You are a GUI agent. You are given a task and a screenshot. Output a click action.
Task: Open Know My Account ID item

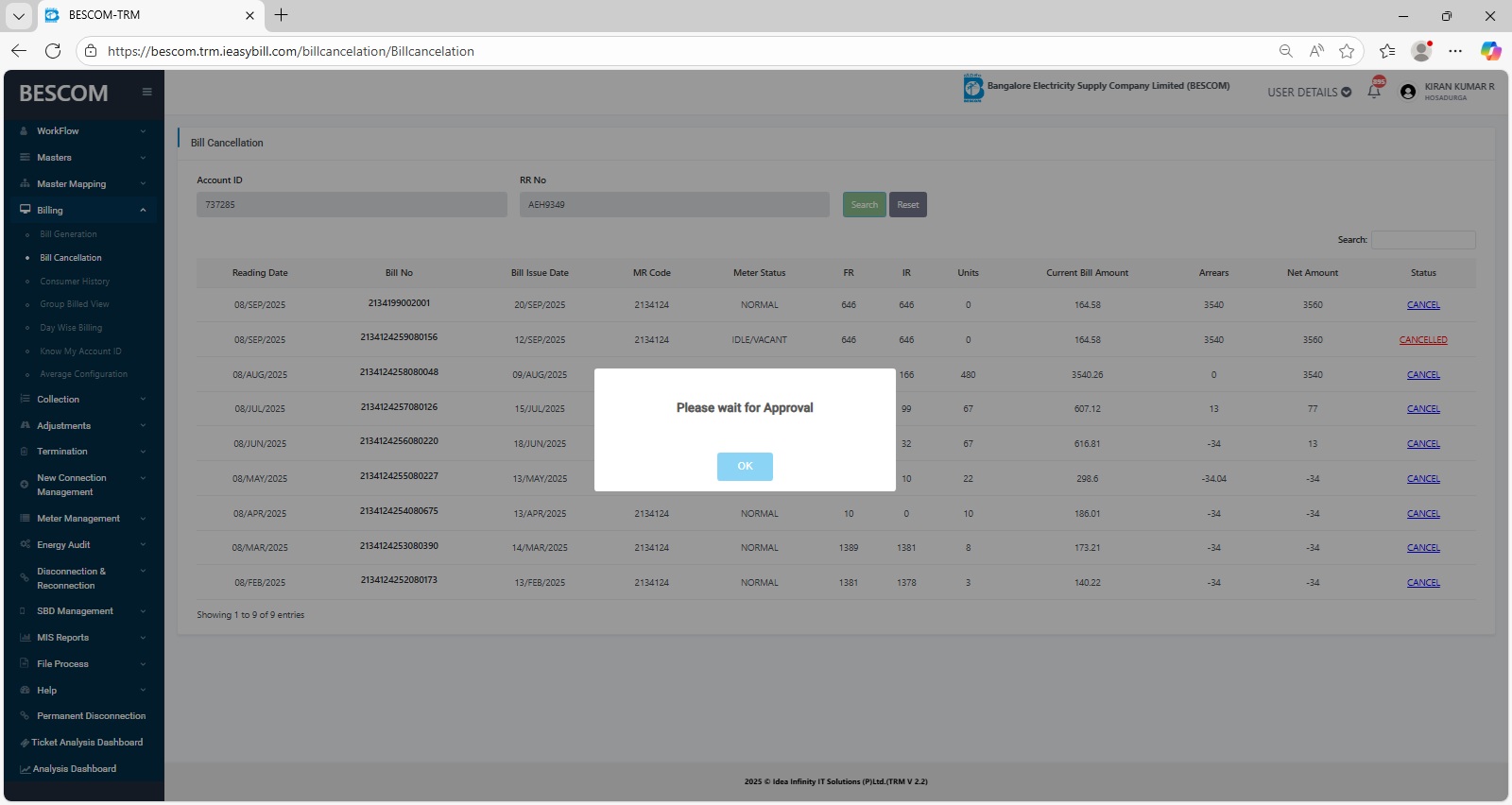(80, 351)
